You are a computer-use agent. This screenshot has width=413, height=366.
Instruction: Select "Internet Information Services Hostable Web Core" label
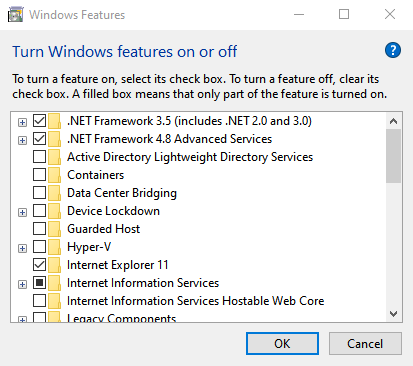(x=196, y=301)
